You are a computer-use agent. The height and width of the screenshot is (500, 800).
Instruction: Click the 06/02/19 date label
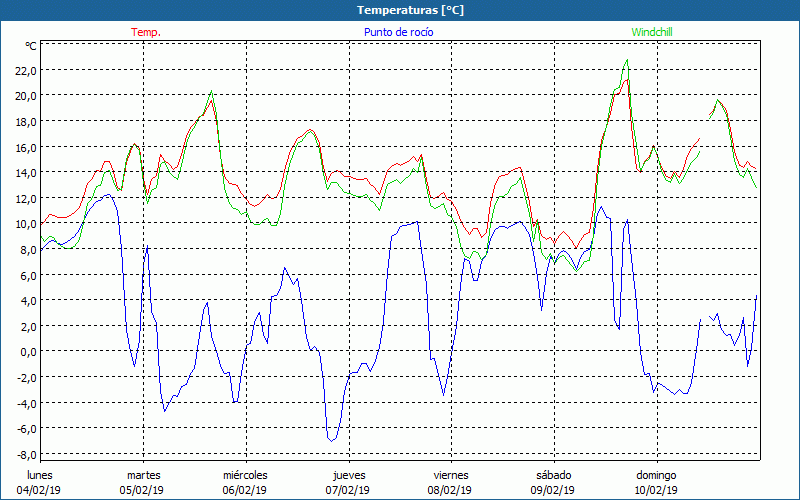(x=245, y=490)
